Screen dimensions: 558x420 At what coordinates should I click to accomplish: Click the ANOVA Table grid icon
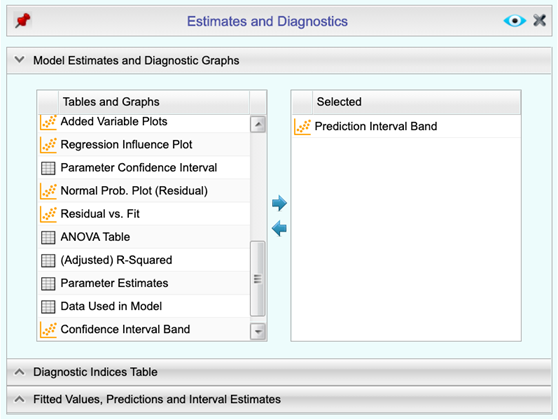[48, 237]
